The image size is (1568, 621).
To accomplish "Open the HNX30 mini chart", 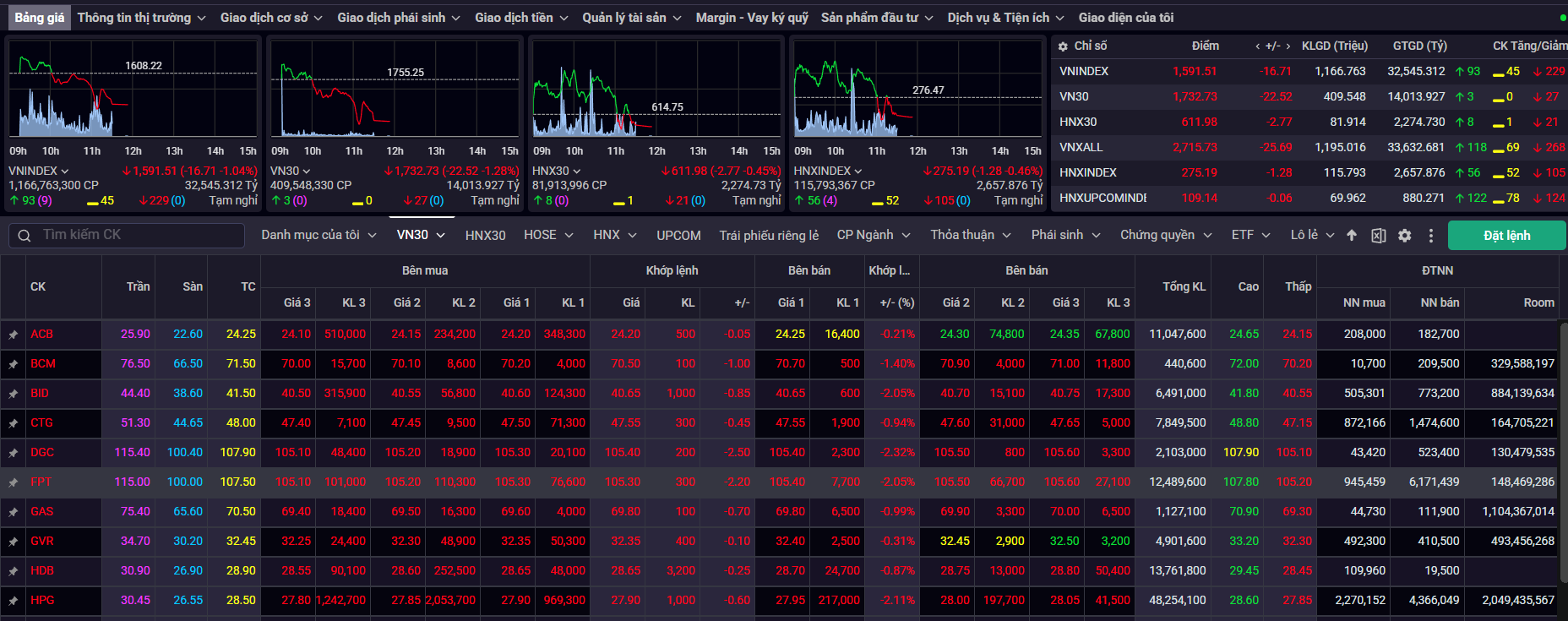I will 656,89.
